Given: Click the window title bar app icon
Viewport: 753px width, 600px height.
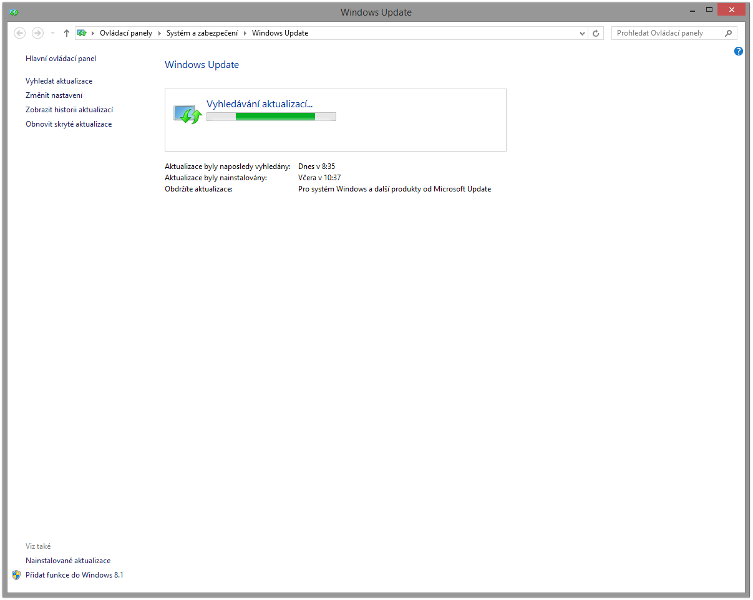Looking at the screenshot, I should [13, 12].
